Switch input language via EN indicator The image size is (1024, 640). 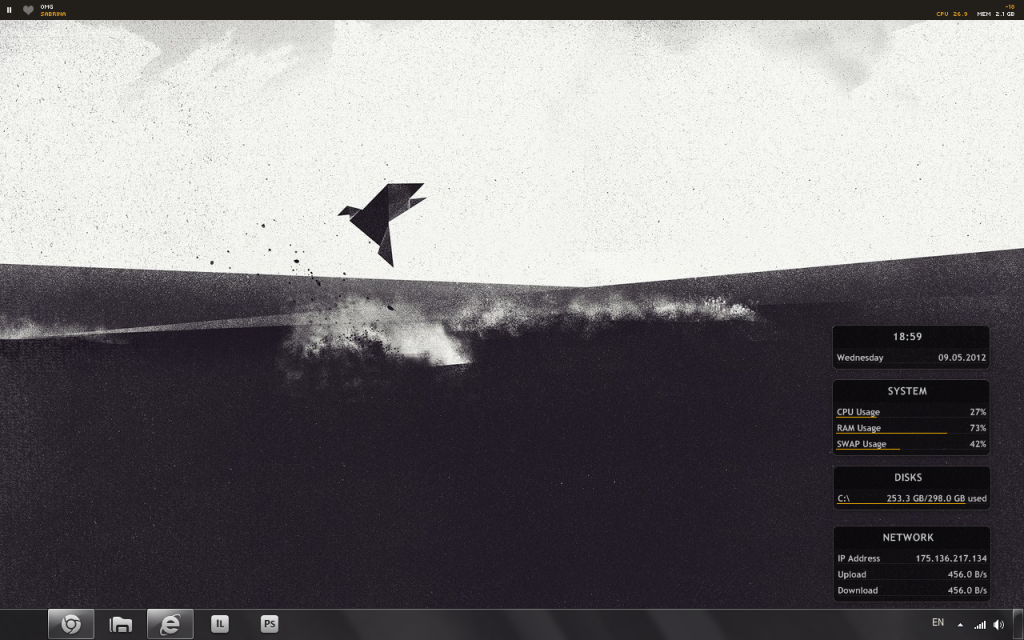point(938,622)
